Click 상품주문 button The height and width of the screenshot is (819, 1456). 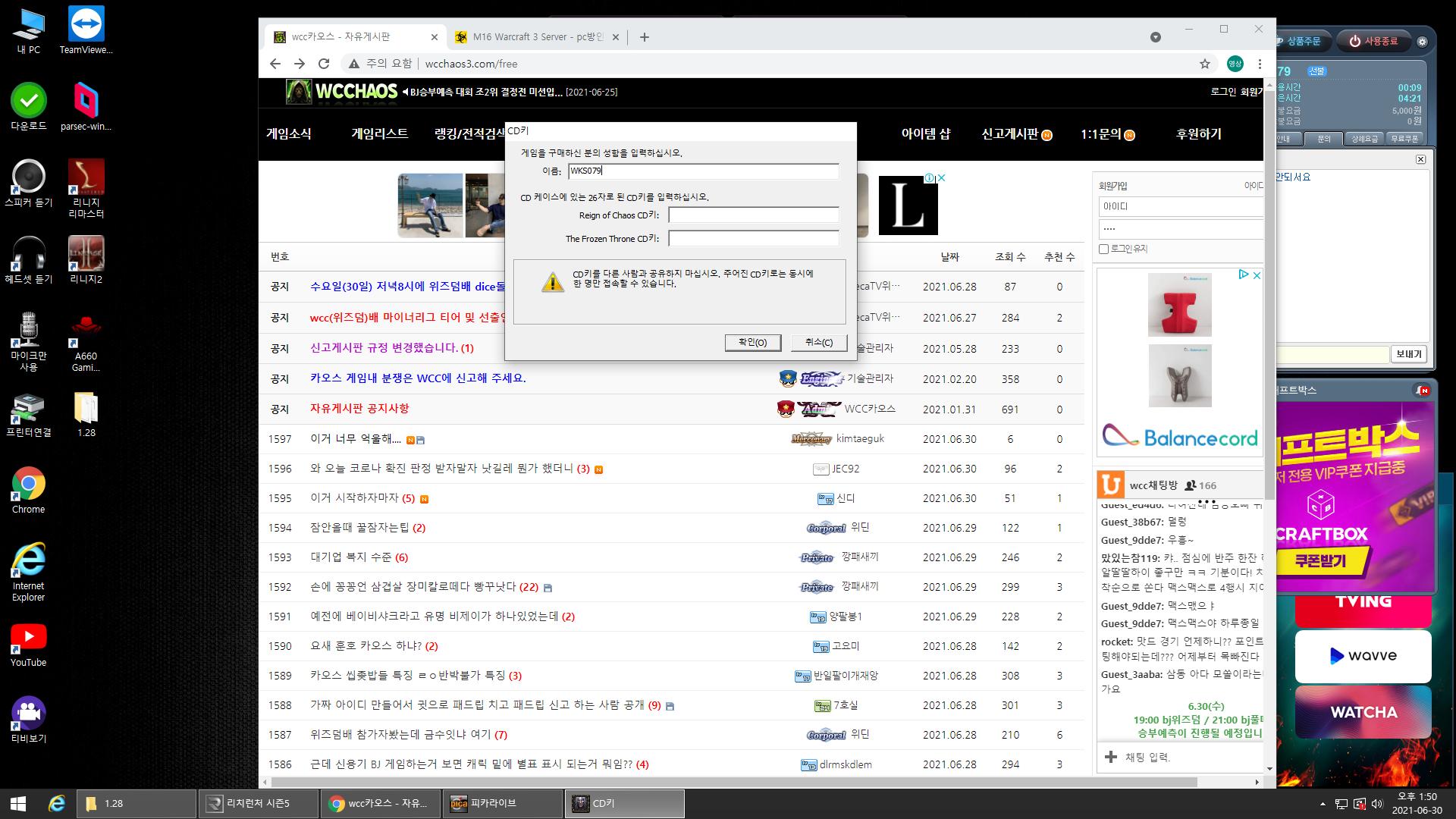1304,41
